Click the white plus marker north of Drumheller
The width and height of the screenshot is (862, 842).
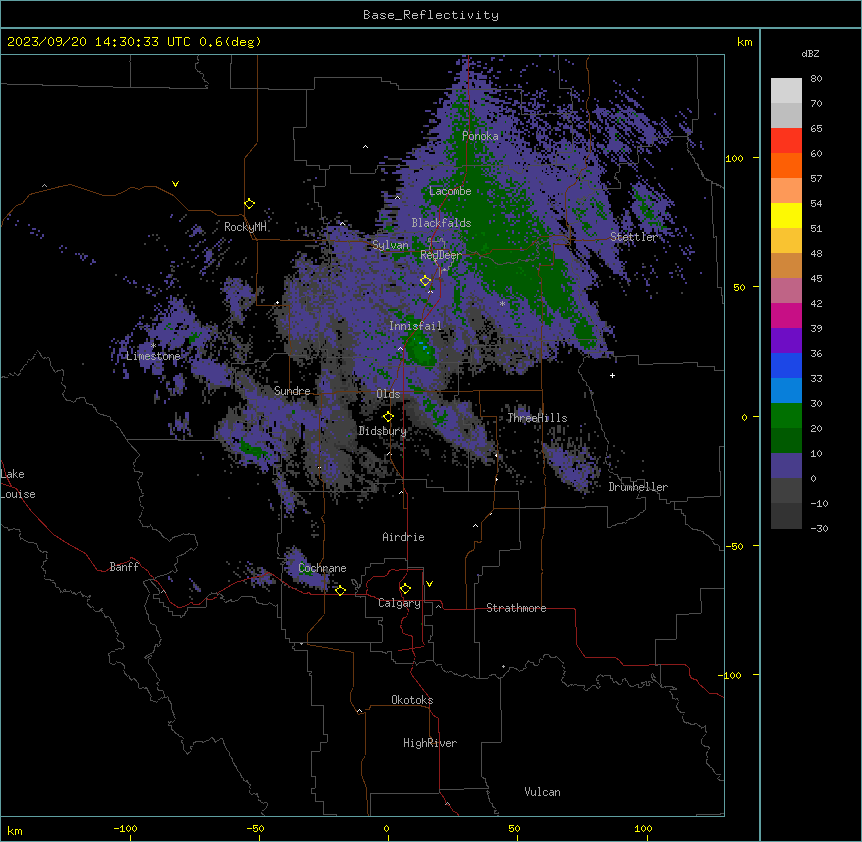coord(612,375)
